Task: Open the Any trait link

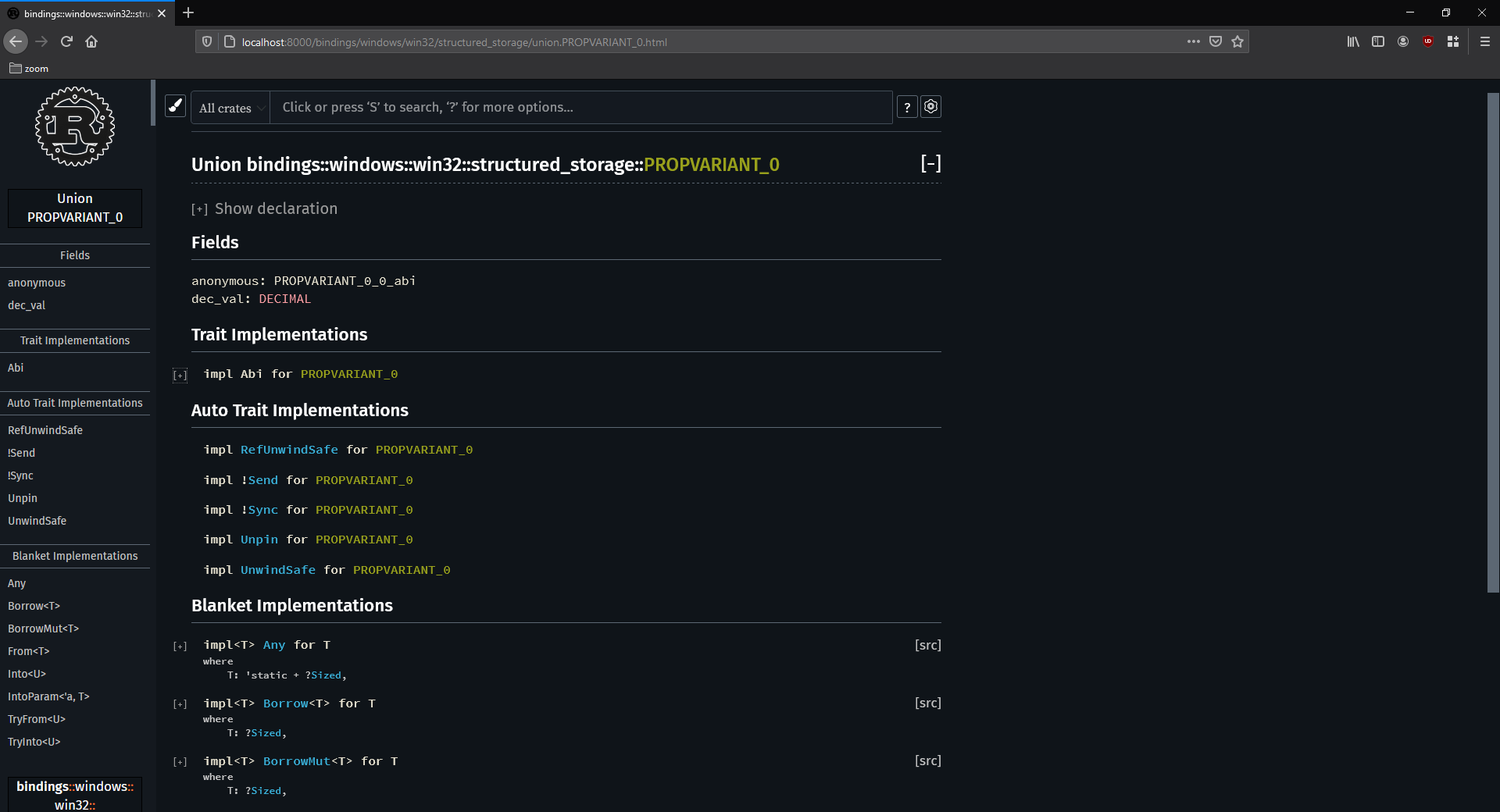Action: pos(274,645)
